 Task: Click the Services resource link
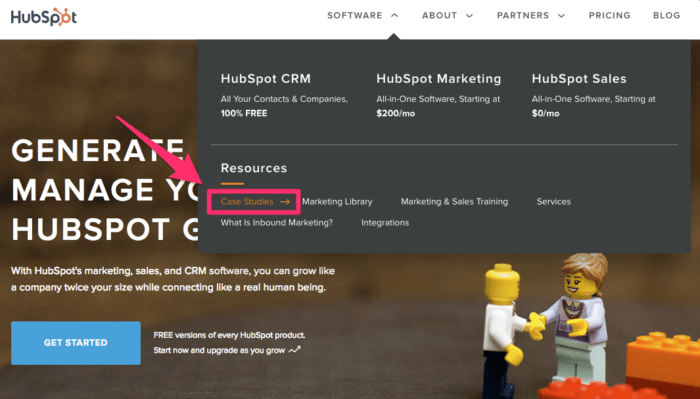554,202
